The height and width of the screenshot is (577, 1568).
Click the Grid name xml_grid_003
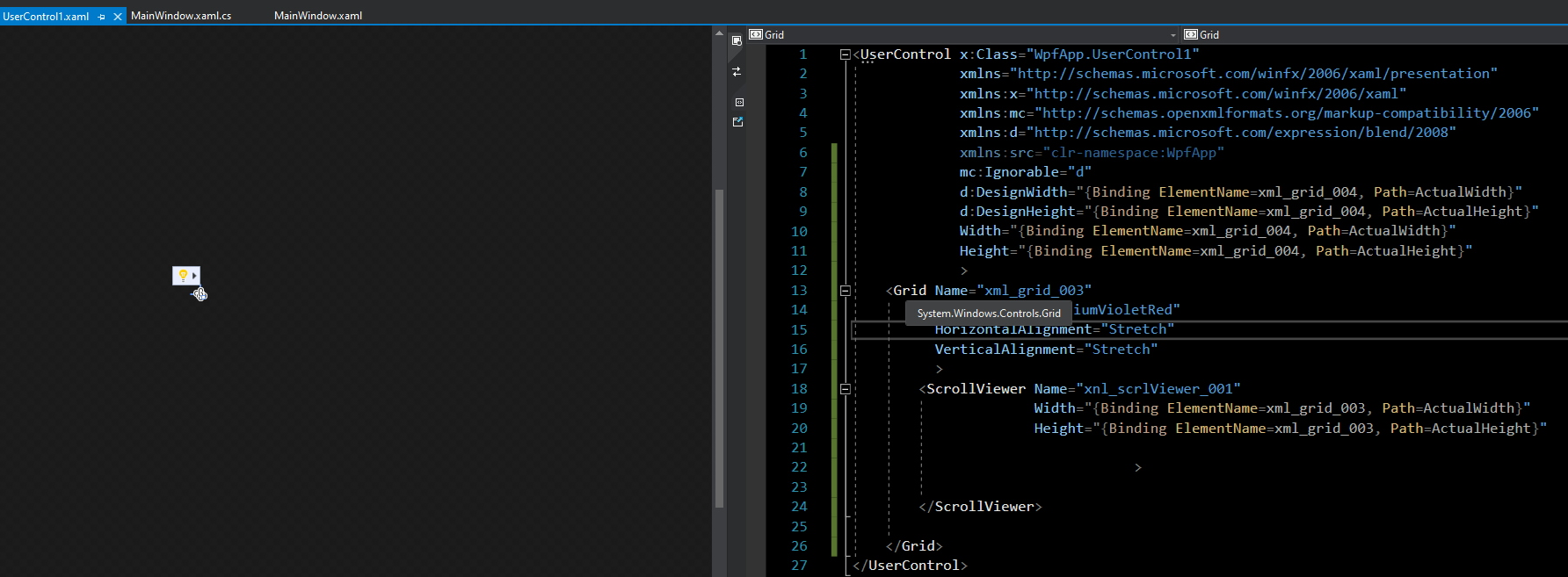[1034, 290]
